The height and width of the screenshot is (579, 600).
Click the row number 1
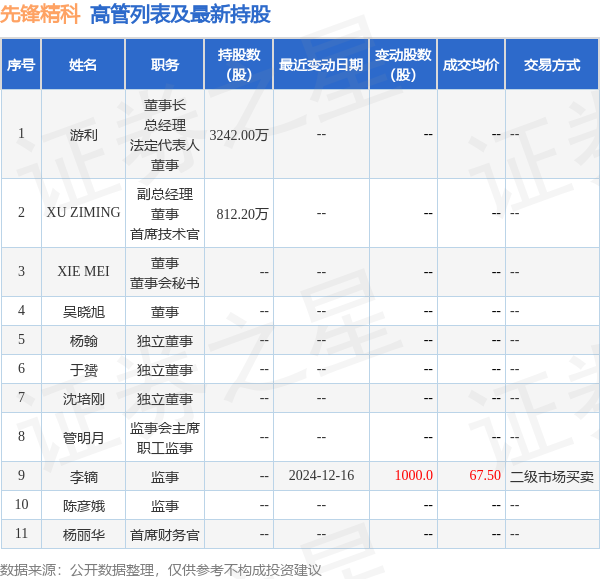point(21,133)
